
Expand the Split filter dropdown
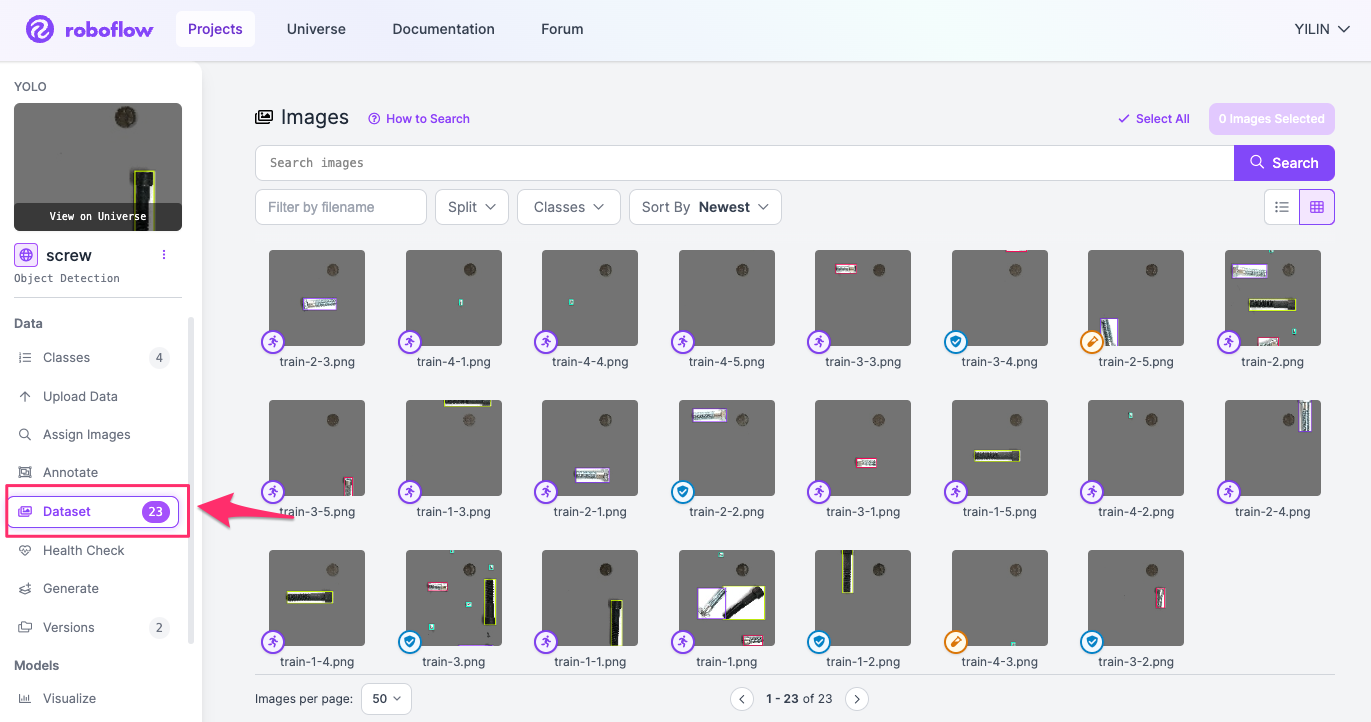(x=472, y=207)
